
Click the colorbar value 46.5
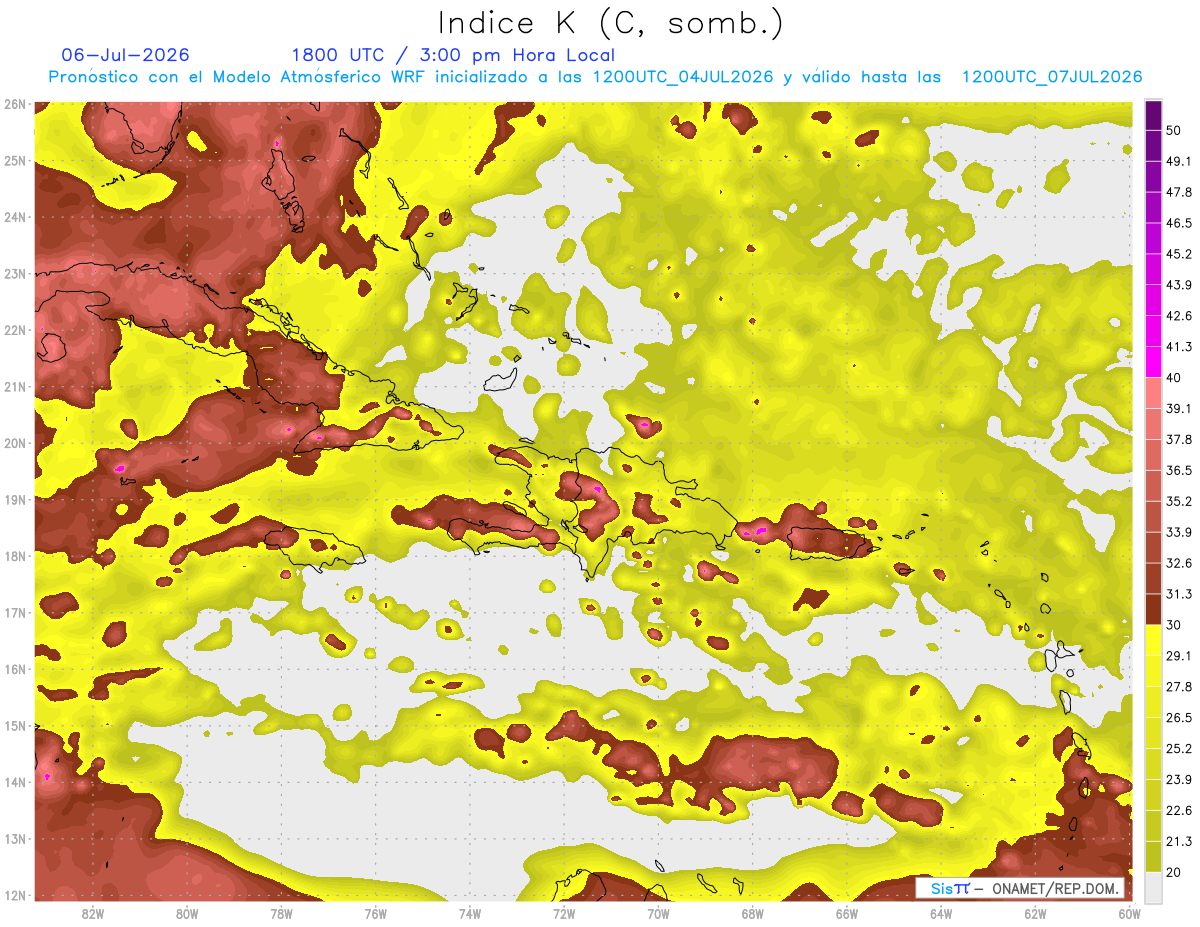(1179, 223)
